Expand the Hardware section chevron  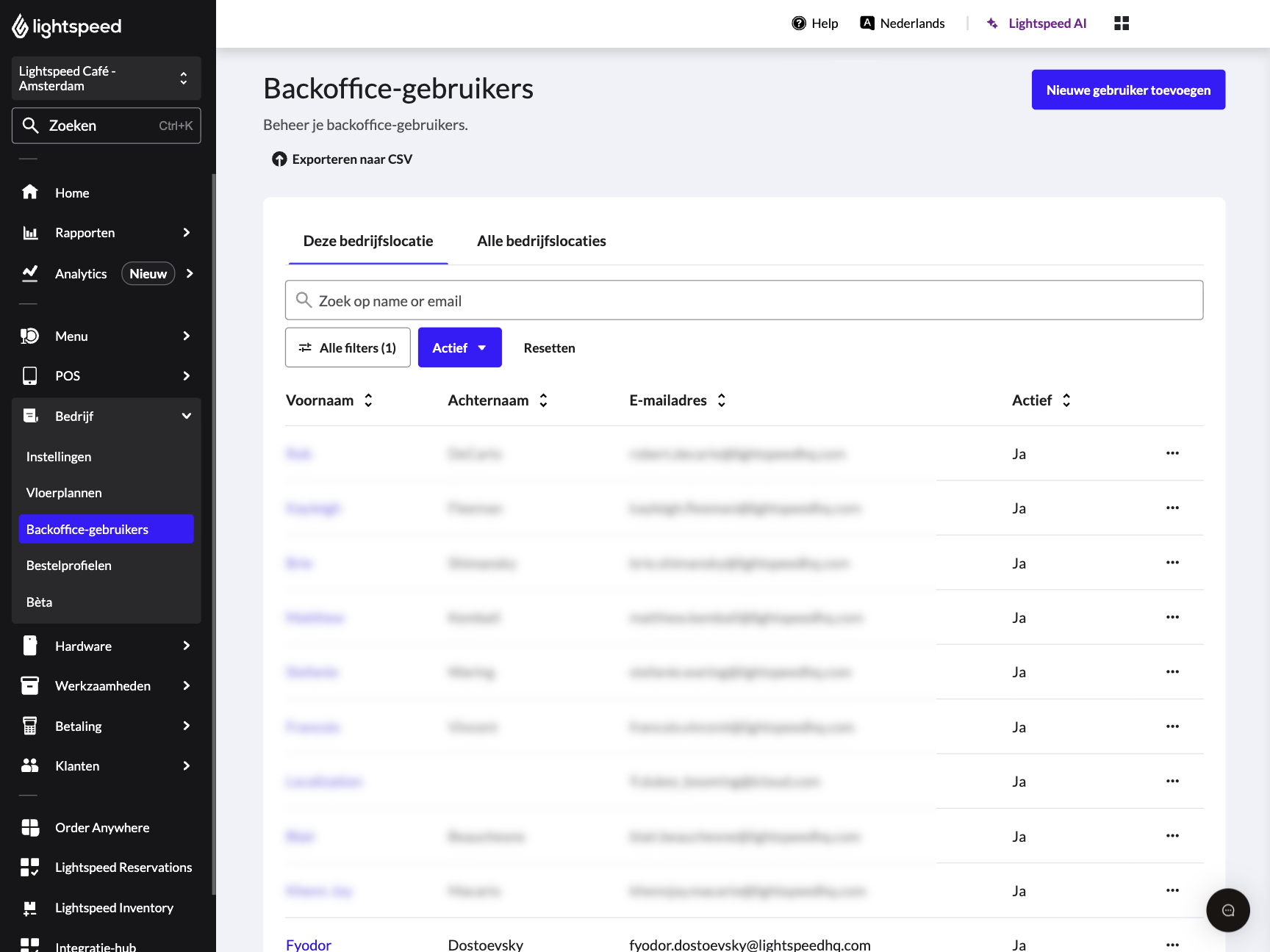point(187,646)
